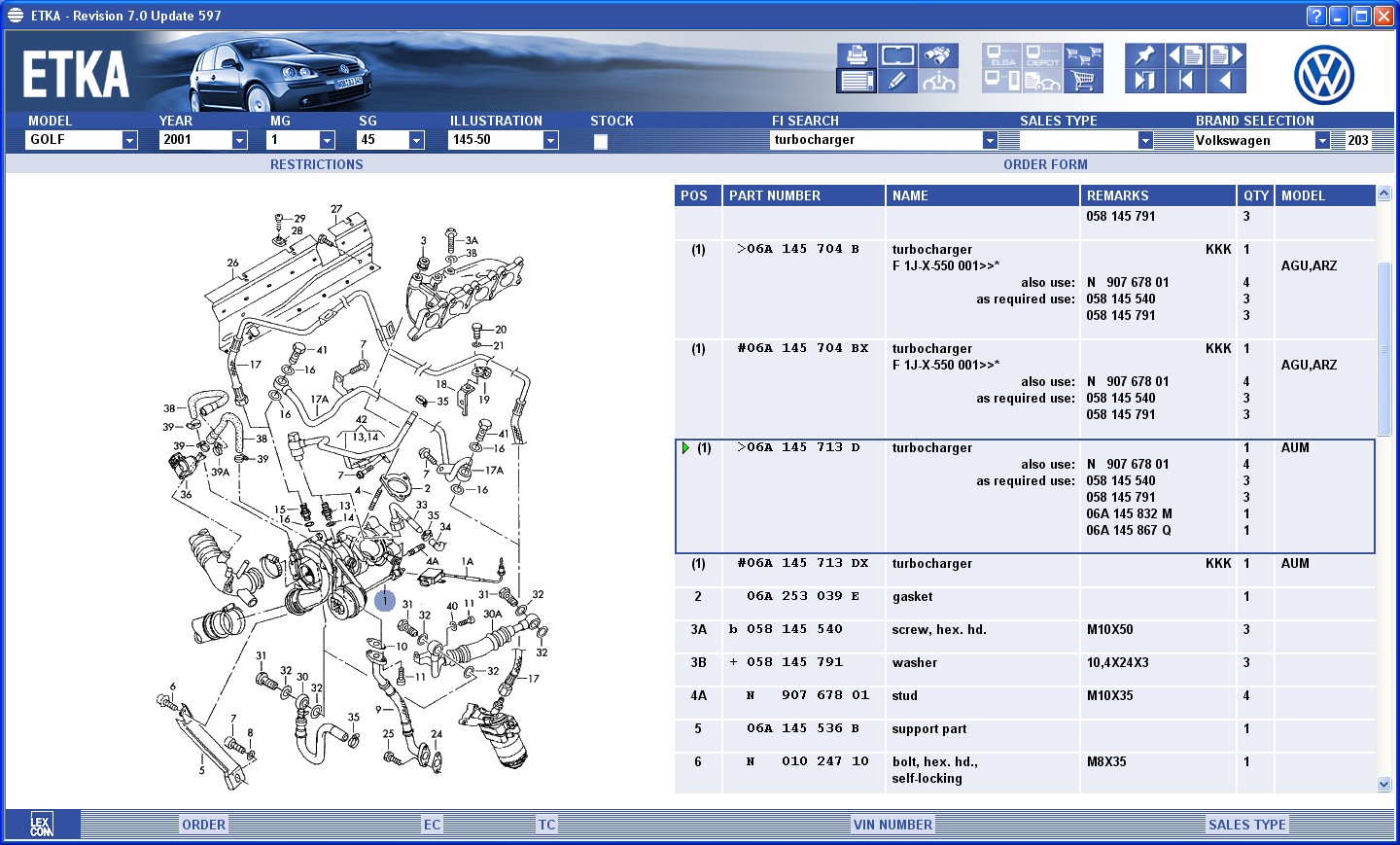Click the ELSA link icon

1001,55
